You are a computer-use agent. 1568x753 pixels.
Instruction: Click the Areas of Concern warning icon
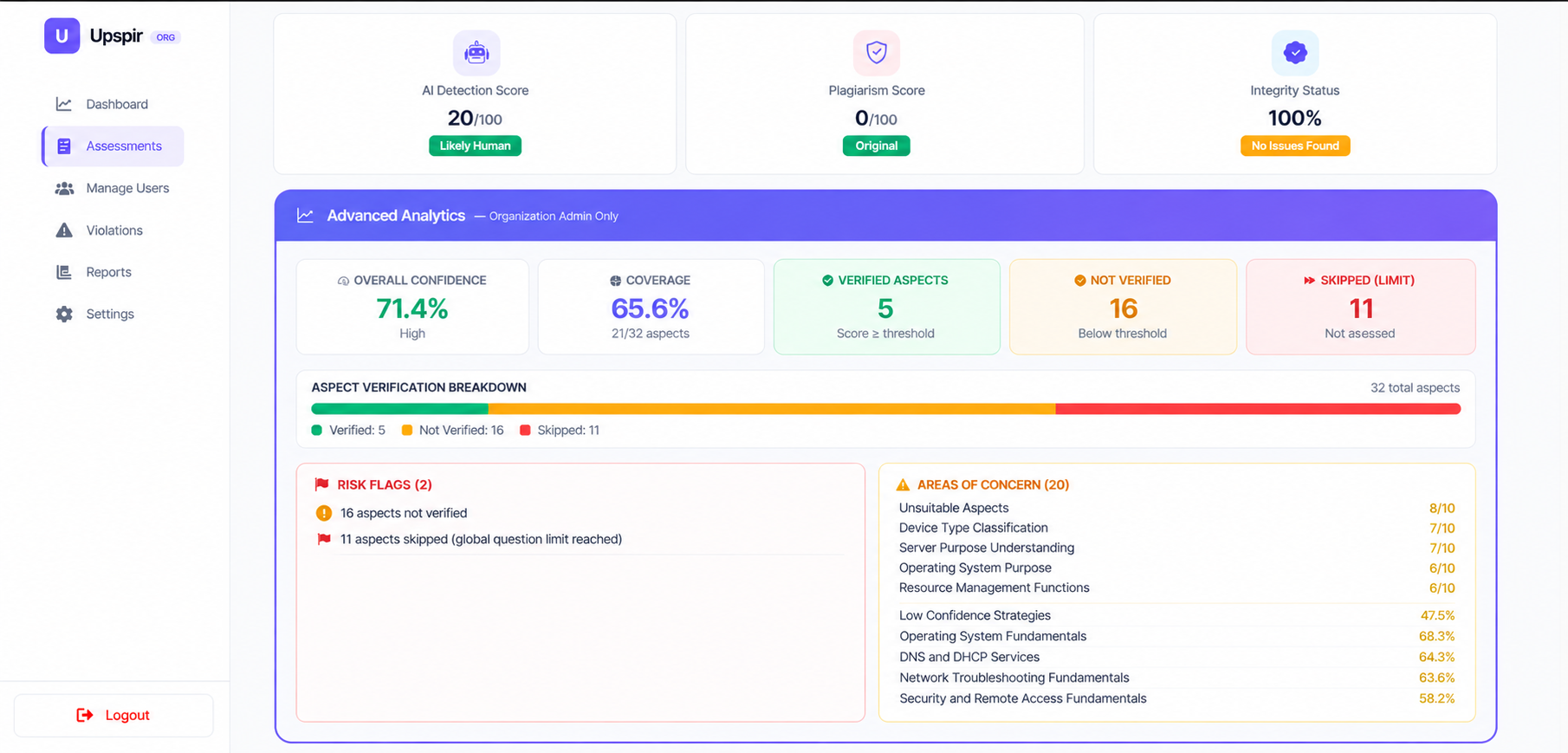click(903, 484)
